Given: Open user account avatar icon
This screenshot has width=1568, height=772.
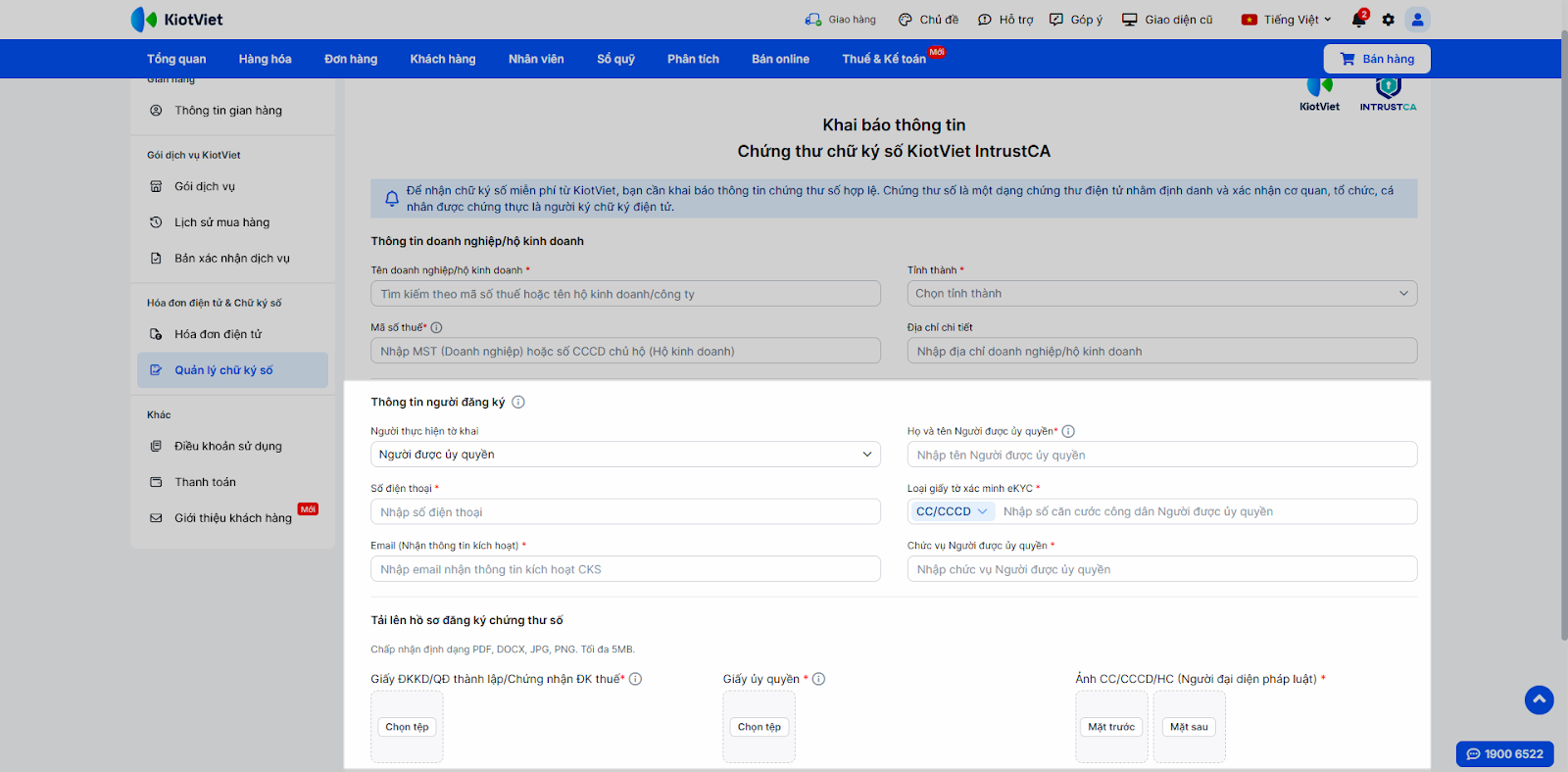Looking at the screenshot, I should point(1417,20).
